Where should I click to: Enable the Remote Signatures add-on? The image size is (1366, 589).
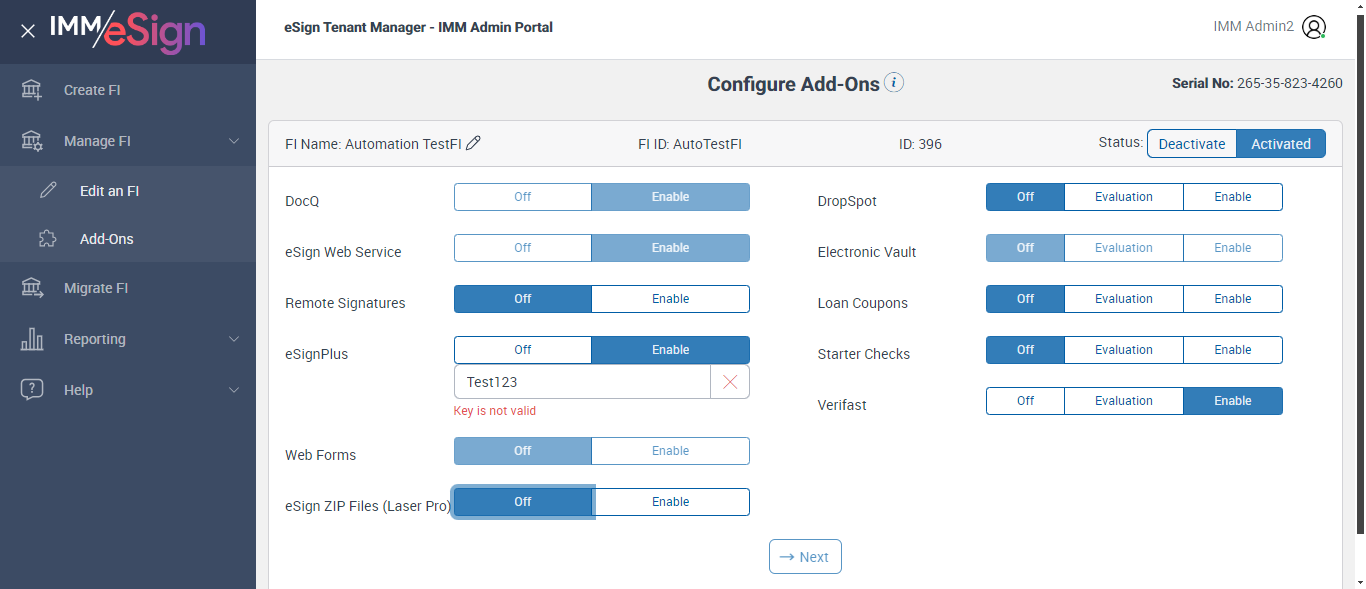click(x=670, y=299)
